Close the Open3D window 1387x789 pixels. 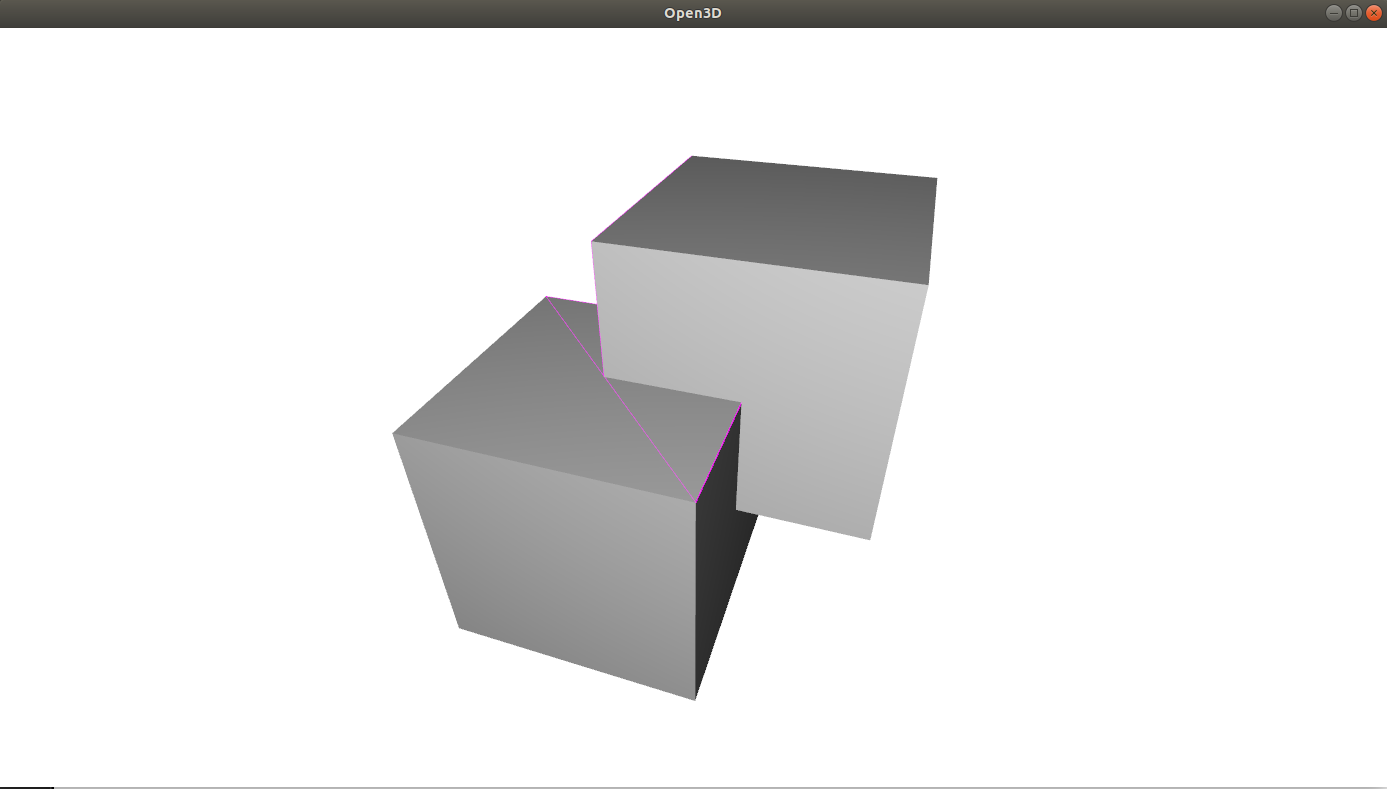[1374, 13]
